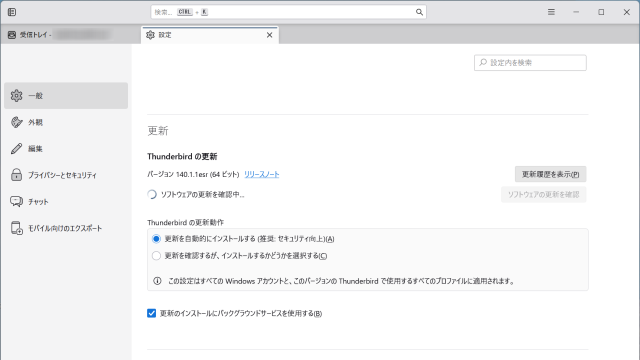The height and width of the screenshot is (360, 640).
Task: Select the 設定 settings tab
Action: coord(210,35)
